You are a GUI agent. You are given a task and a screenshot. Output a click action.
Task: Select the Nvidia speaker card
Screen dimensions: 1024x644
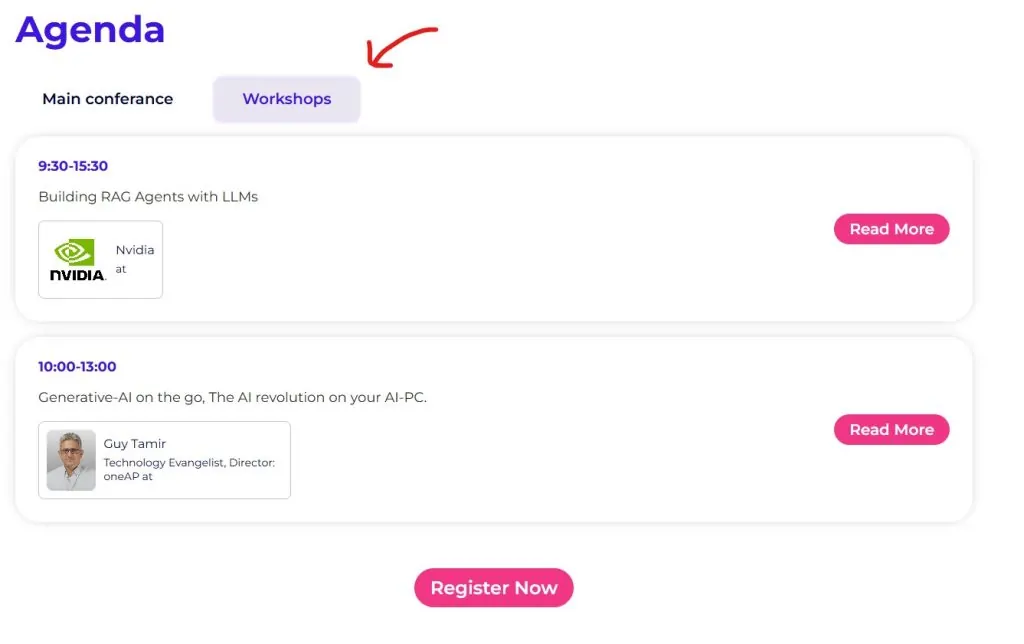[x=101, y=260]
